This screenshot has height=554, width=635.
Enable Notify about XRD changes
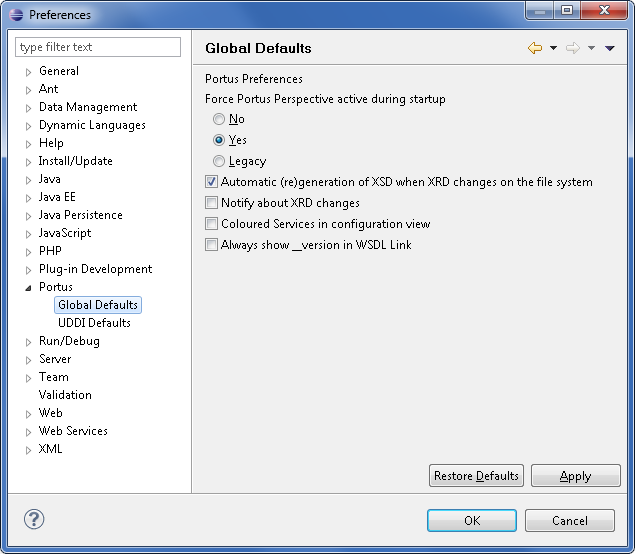pos(211,203)
